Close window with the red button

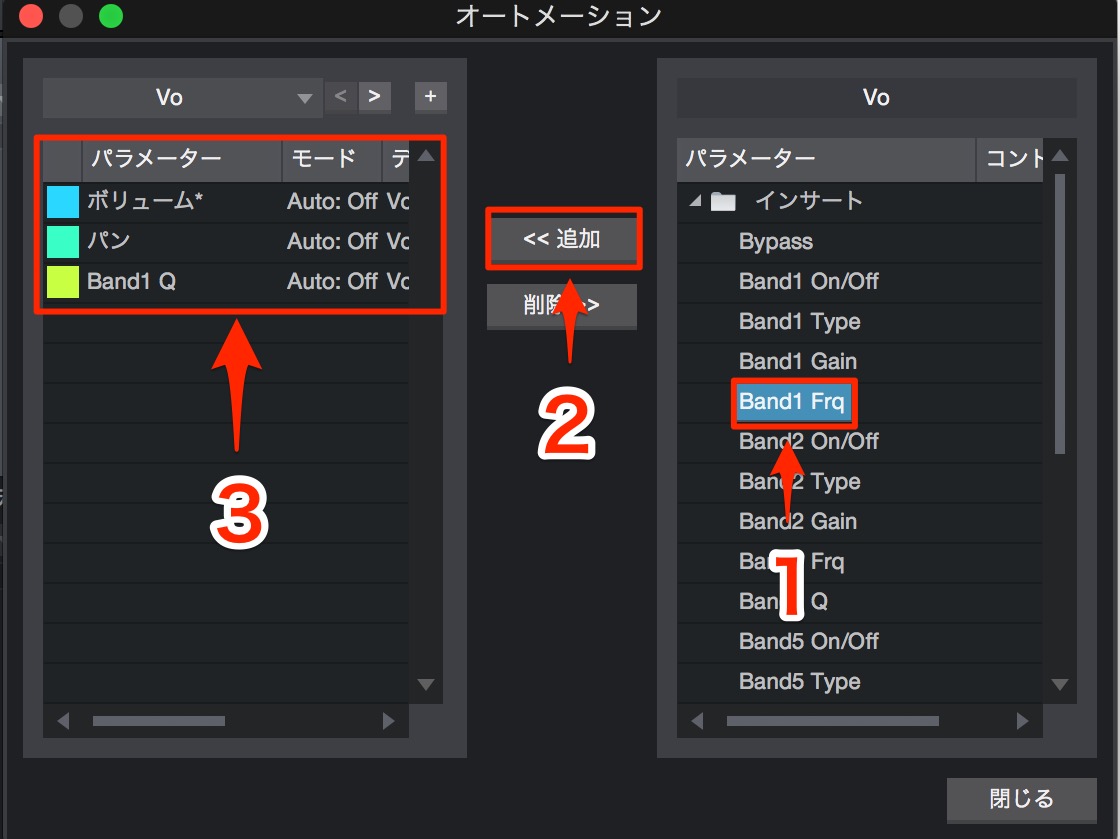31,16
